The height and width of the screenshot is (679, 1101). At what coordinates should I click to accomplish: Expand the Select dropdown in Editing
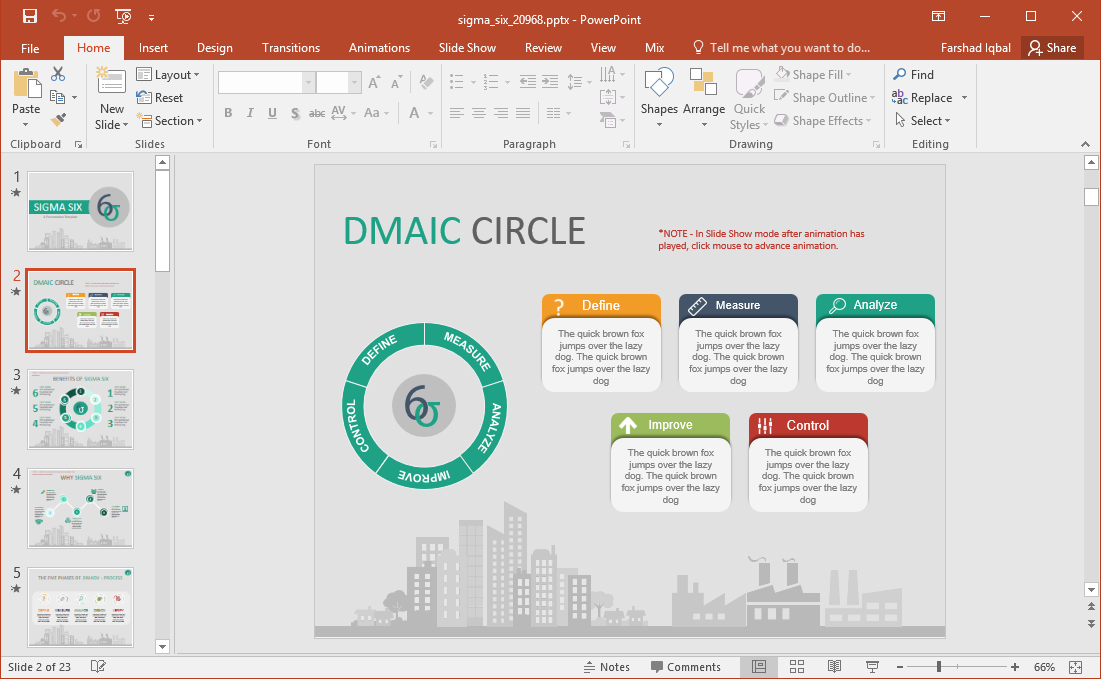click(x=922, y=121)
